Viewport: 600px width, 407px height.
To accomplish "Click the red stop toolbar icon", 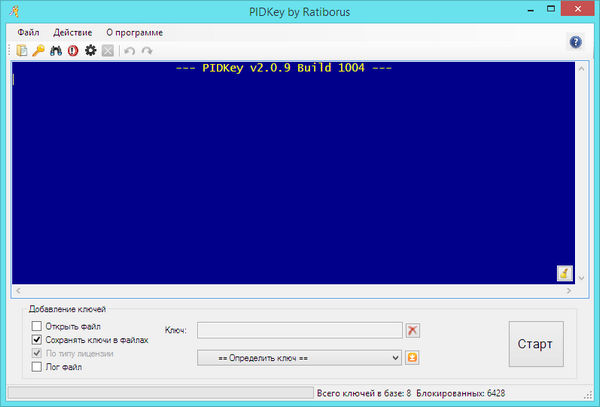I will (x=73, y=50).
